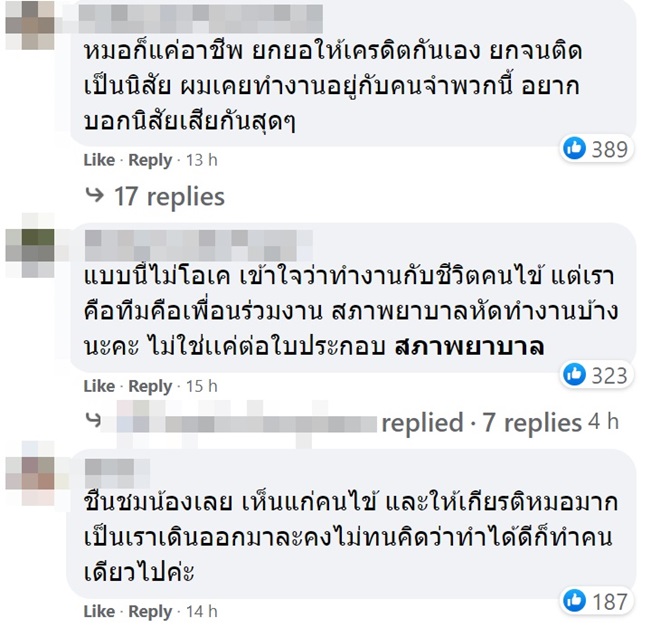Viewport: 660px width, 627px height.
Task: Reply to the comment posted 14 h ago
Action: click(x=150, y=611)
